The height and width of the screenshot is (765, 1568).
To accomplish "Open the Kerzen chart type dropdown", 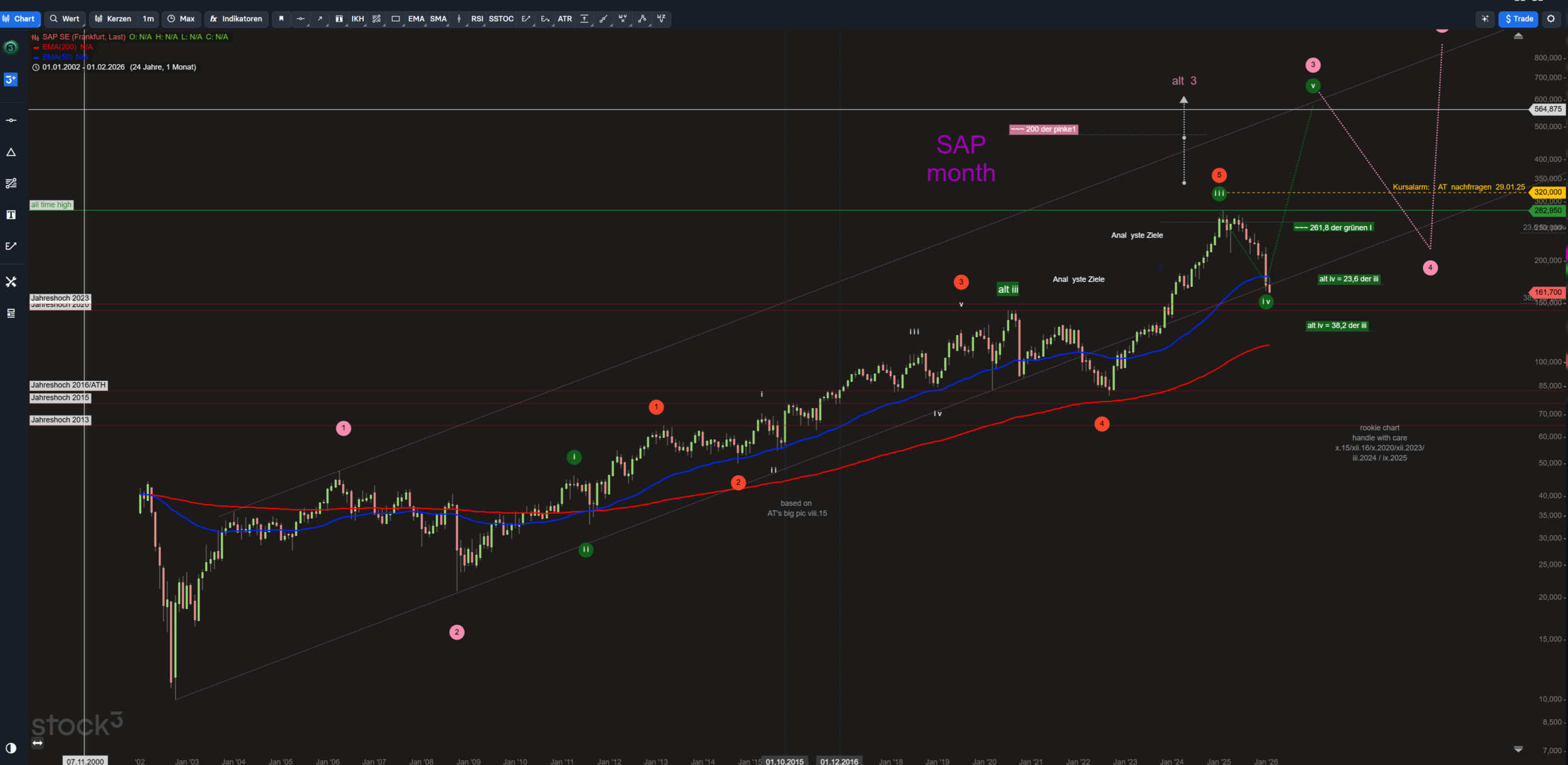I will coord(113,19).
